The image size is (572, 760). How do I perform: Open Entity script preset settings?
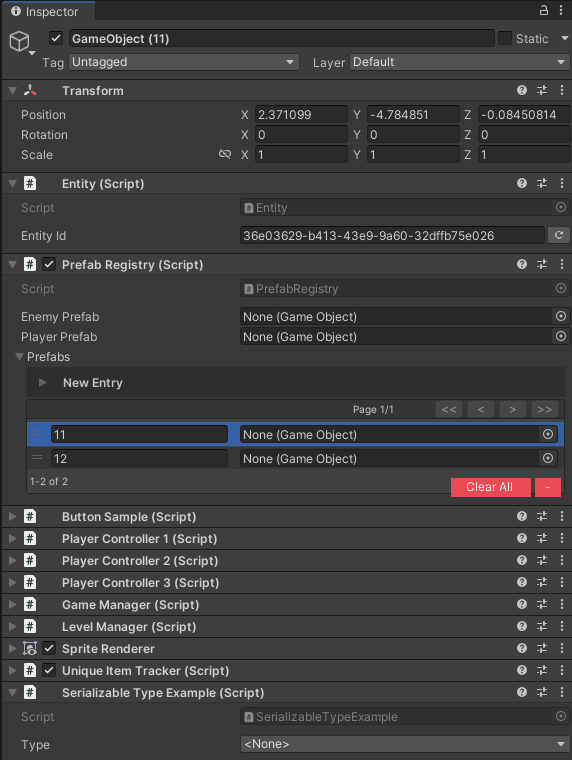point(542,183)
